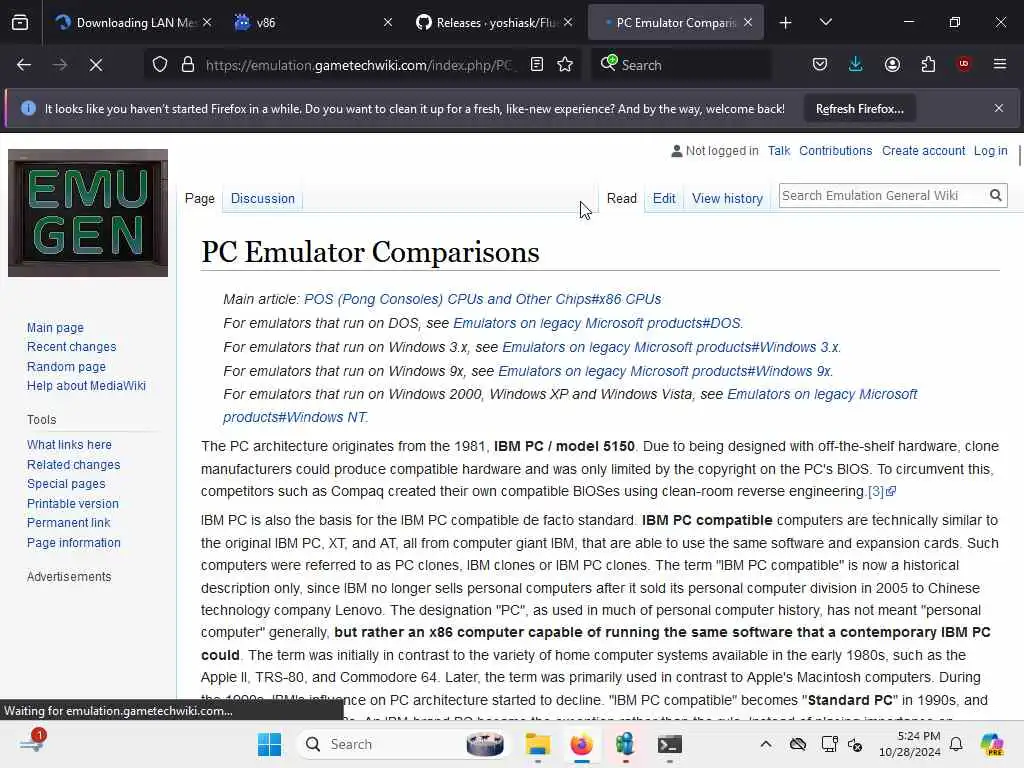This screenshot has width=1024, height=768.
Task: Open Related changes link
Action: pyautogui.click(x=74, y=465)
